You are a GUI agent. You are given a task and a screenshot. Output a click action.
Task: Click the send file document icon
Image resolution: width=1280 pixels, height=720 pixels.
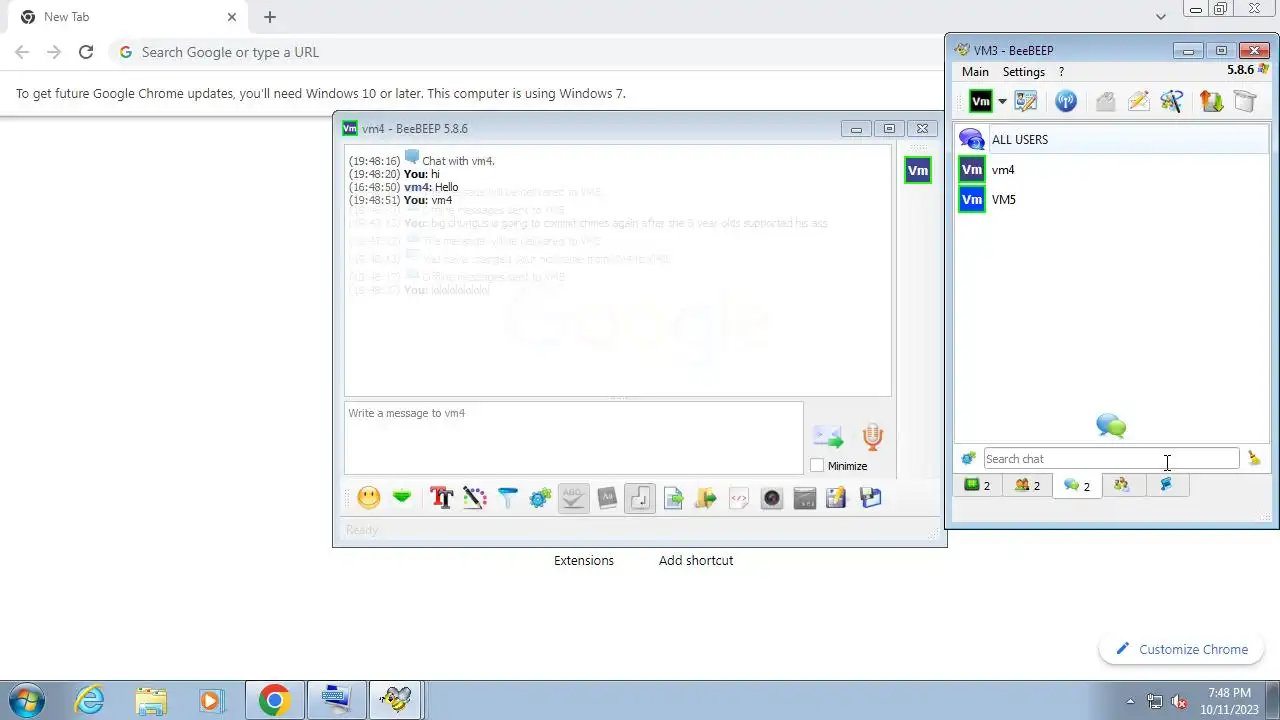point(673,497)
